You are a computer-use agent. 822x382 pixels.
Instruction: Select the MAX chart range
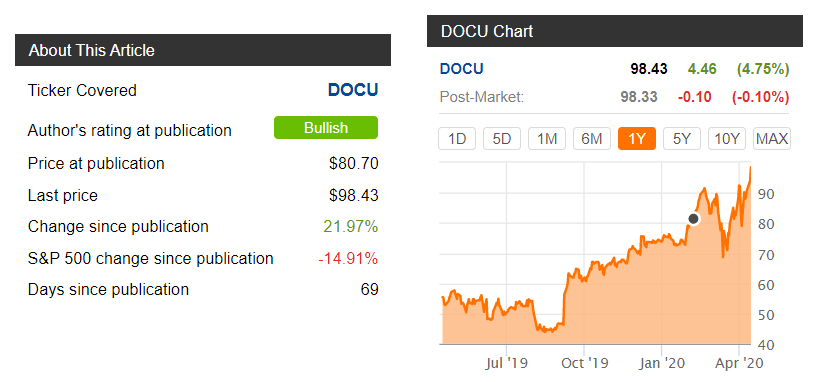pyautogui.click(x=772, y=139)
